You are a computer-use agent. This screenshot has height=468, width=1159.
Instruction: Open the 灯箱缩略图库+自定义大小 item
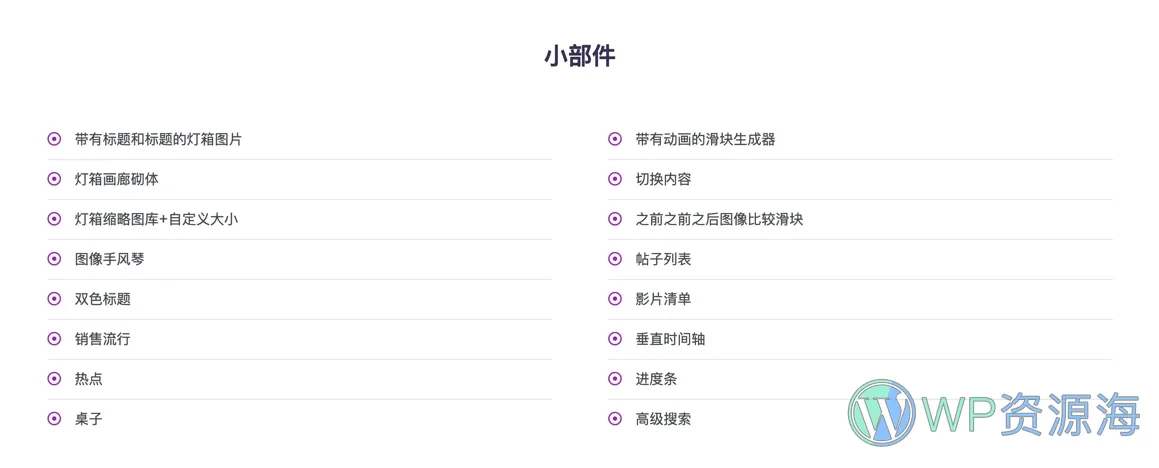click(x=156, y=219)
